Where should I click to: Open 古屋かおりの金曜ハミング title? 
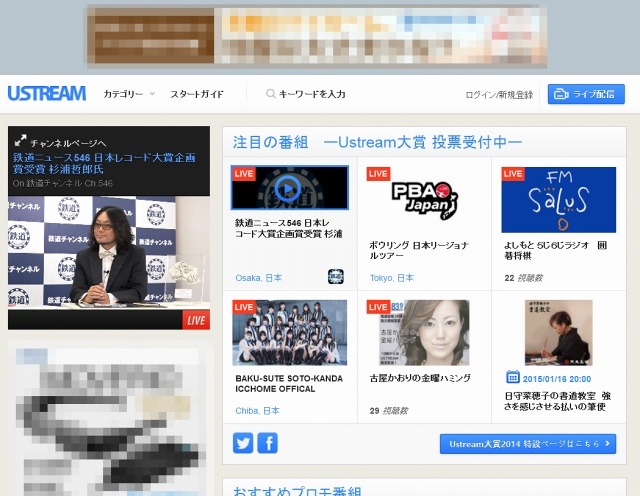[x=420, y=378]
